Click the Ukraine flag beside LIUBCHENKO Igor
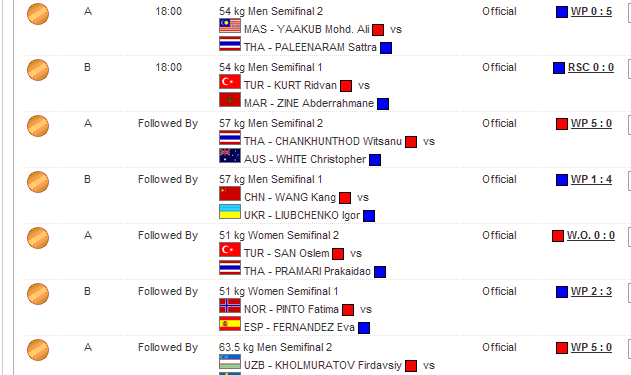 230,212
